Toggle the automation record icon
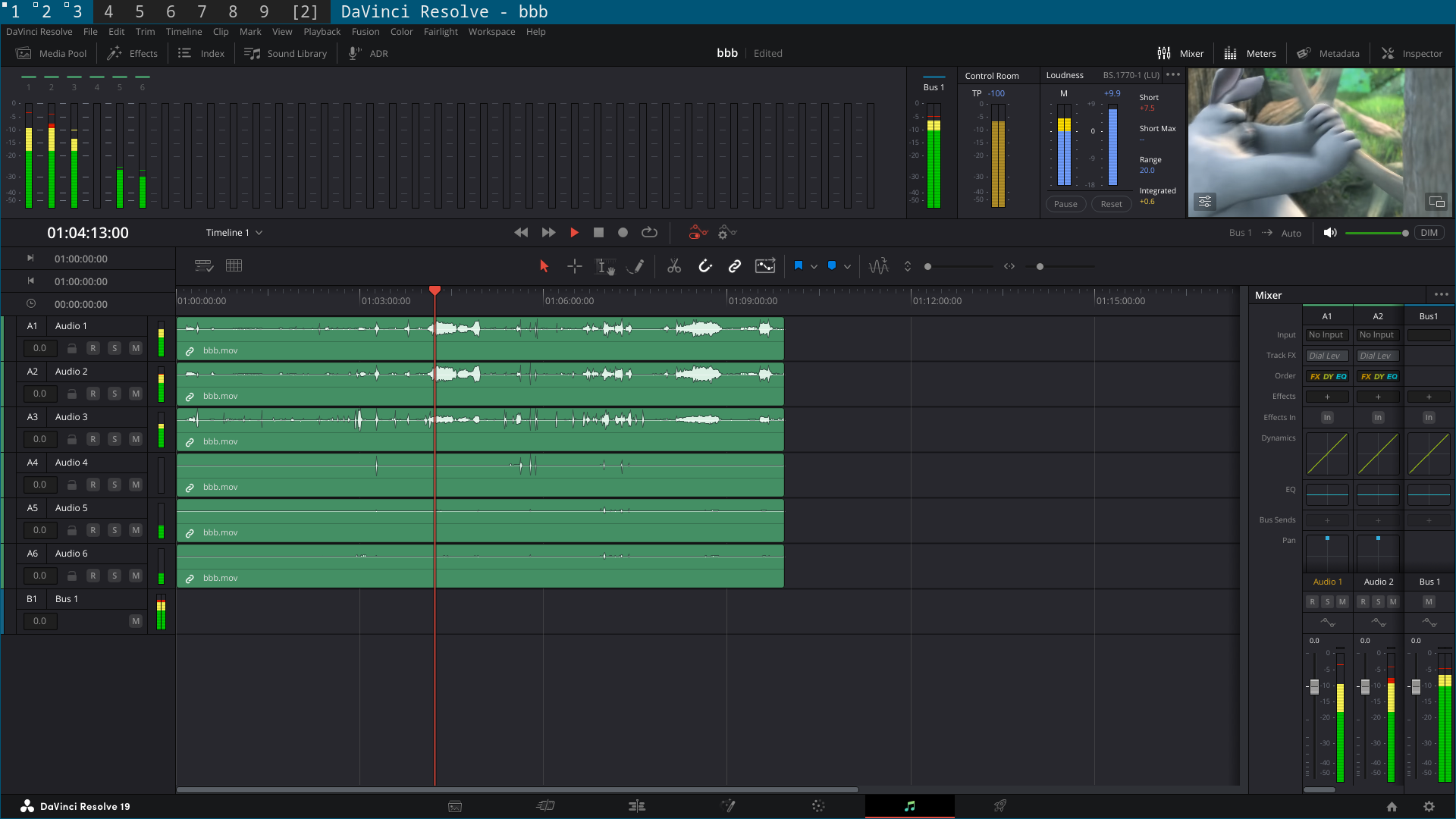Image resolution: width=1456 pixels, height=819 pixels. click(x=698, y=233)
